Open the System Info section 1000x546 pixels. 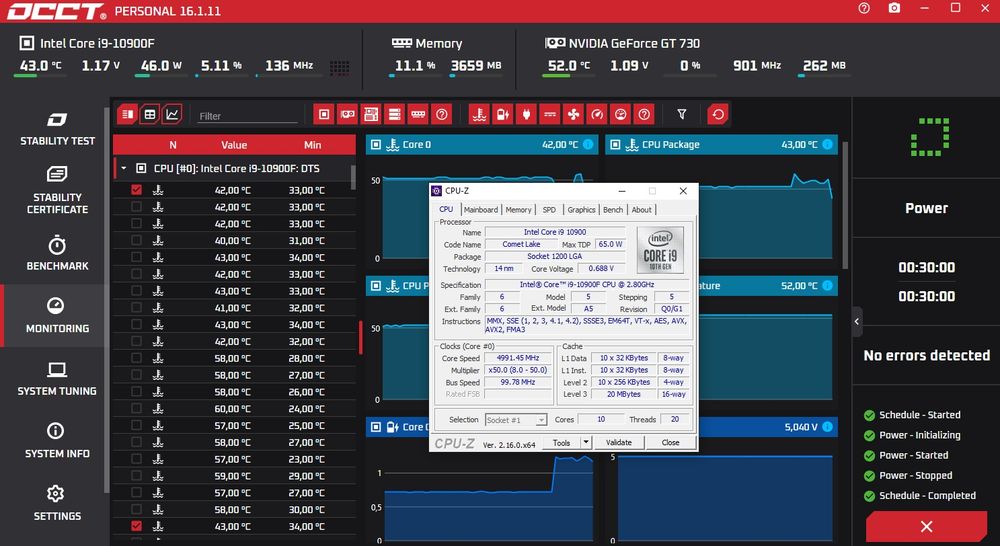click(x=57, y=441)
